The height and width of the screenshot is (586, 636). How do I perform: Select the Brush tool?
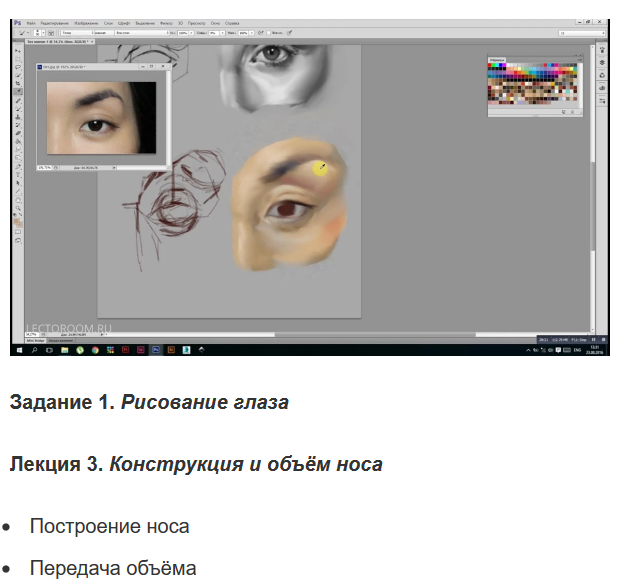click(18, 109)
